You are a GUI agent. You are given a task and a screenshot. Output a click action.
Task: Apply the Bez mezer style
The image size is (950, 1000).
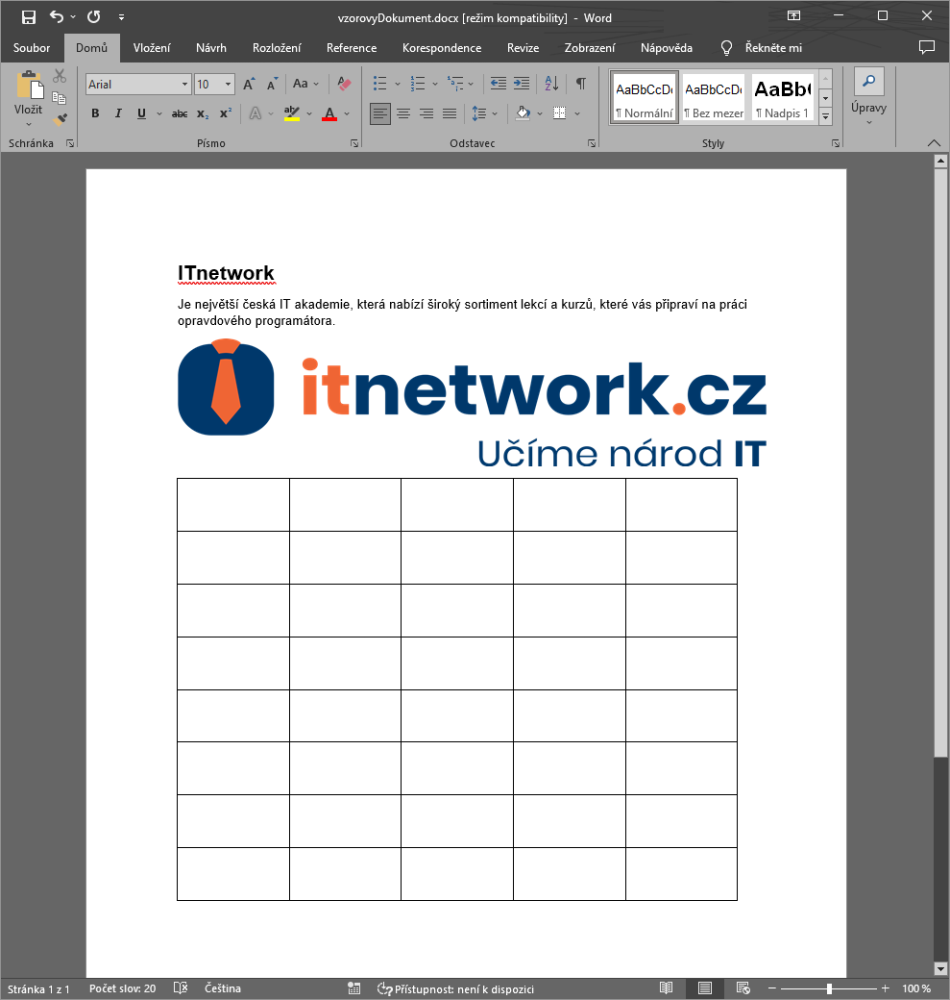point(713,98)
